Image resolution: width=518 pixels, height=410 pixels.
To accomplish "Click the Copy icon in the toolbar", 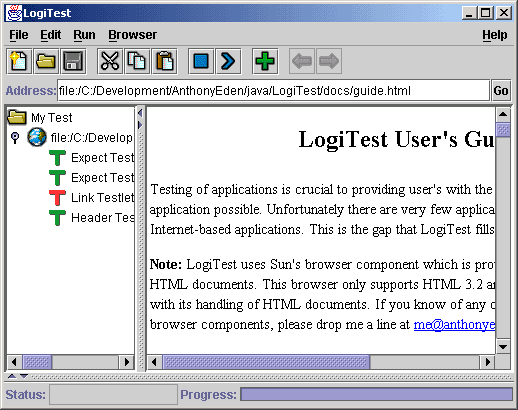I will [x=137, y=61].
